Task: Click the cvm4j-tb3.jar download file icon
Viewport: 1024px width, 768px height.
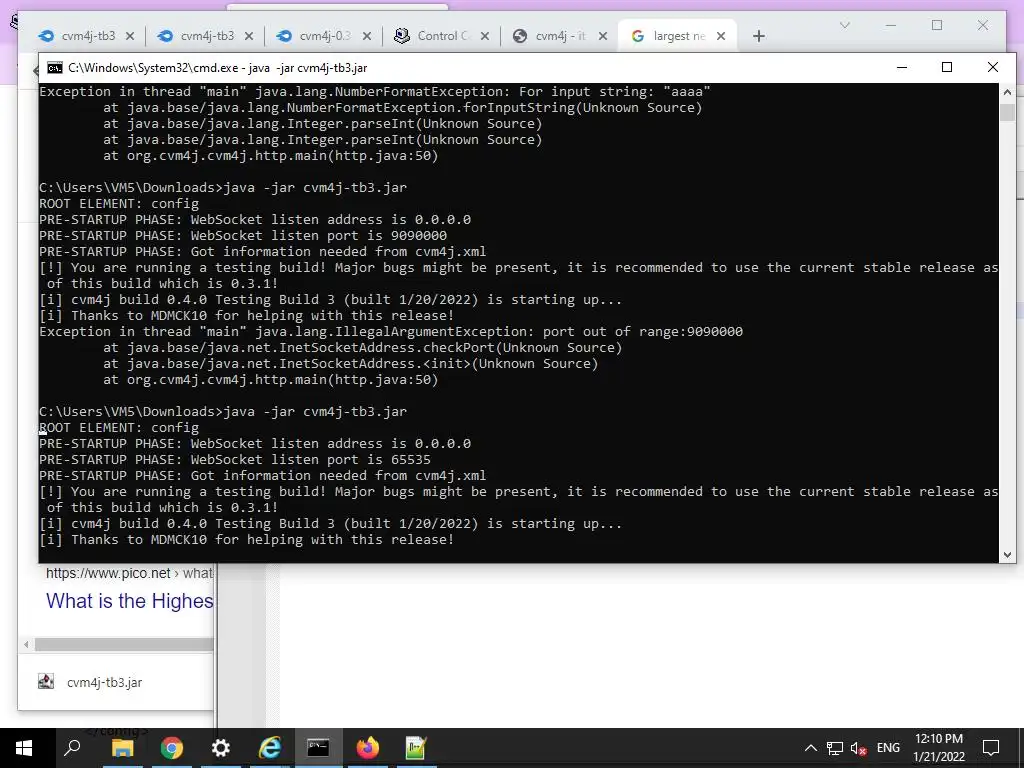Action: (46, 682)
